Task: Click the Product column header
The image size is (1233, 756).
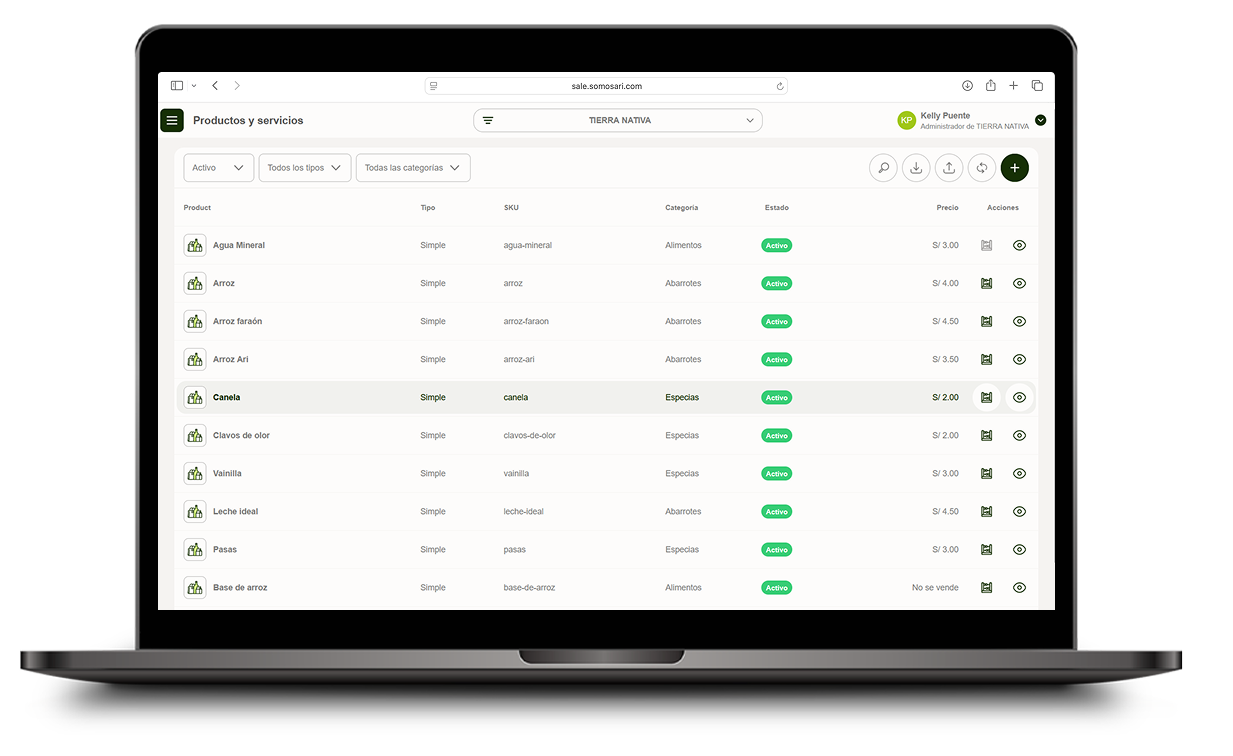Action: (198, 208)
